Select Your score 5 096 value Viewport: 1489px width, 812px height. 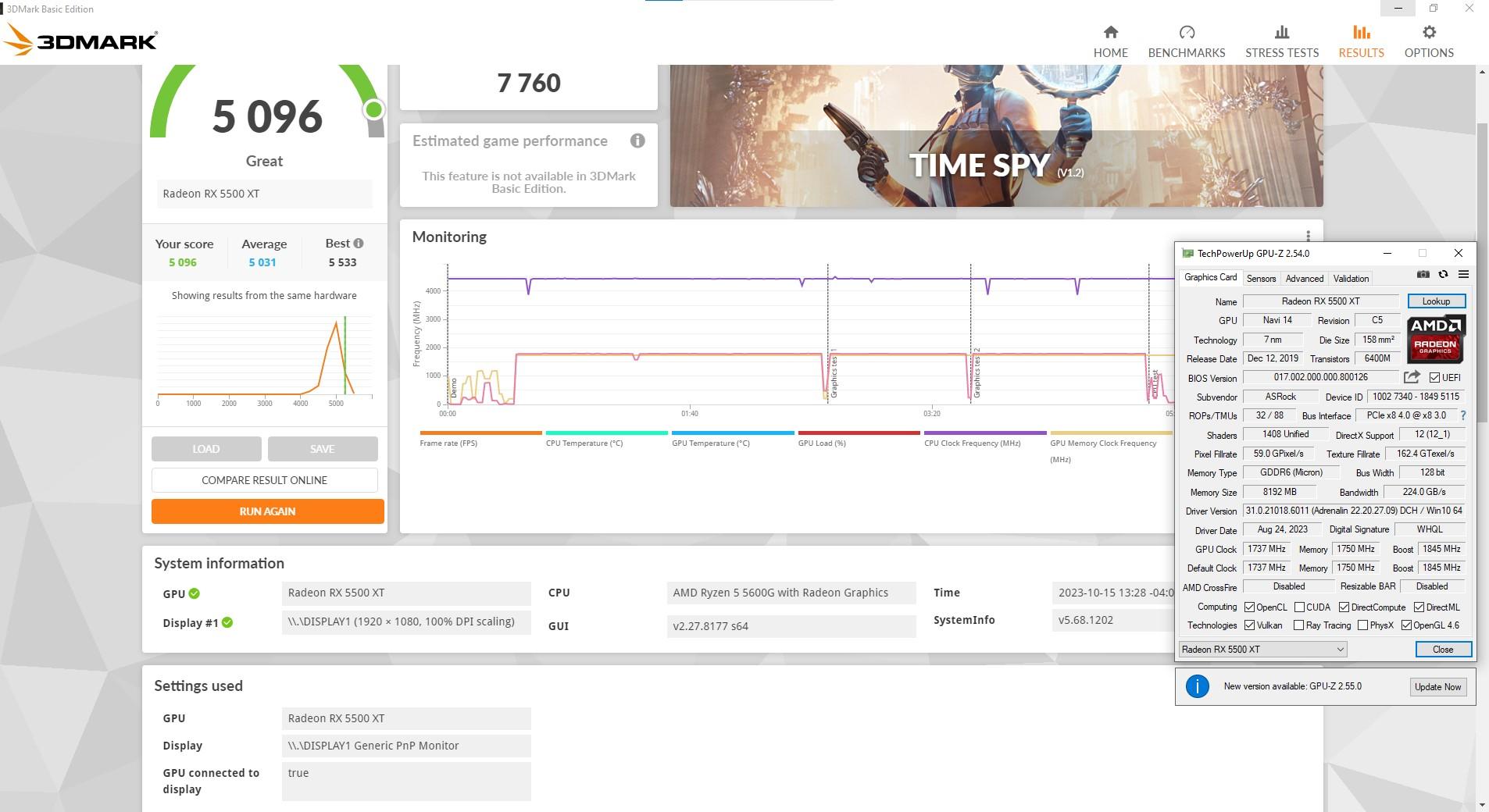(x=183, y=262)
